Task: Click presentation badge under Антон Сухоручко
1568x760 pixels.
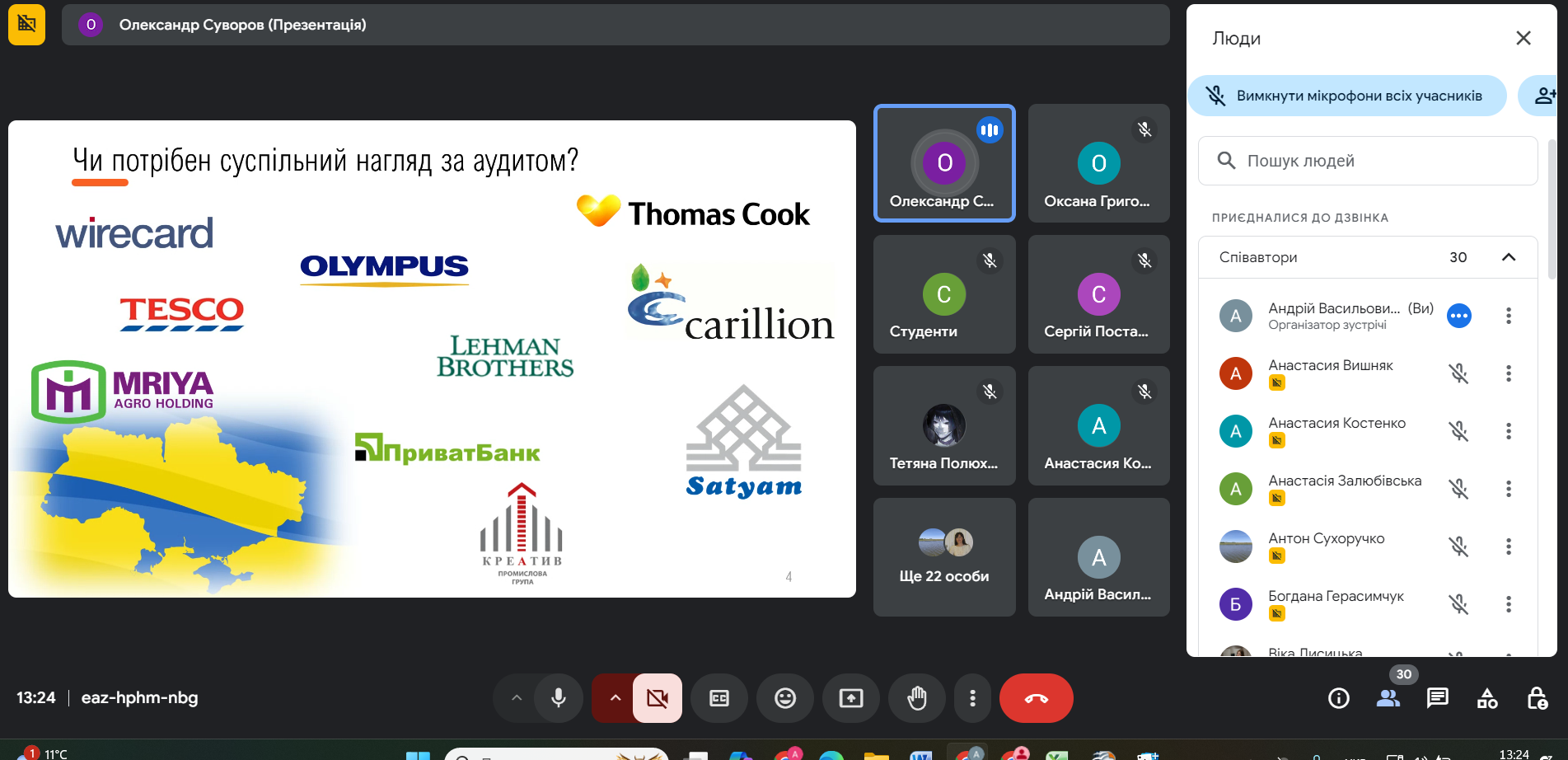Action: click(1276, 556)
